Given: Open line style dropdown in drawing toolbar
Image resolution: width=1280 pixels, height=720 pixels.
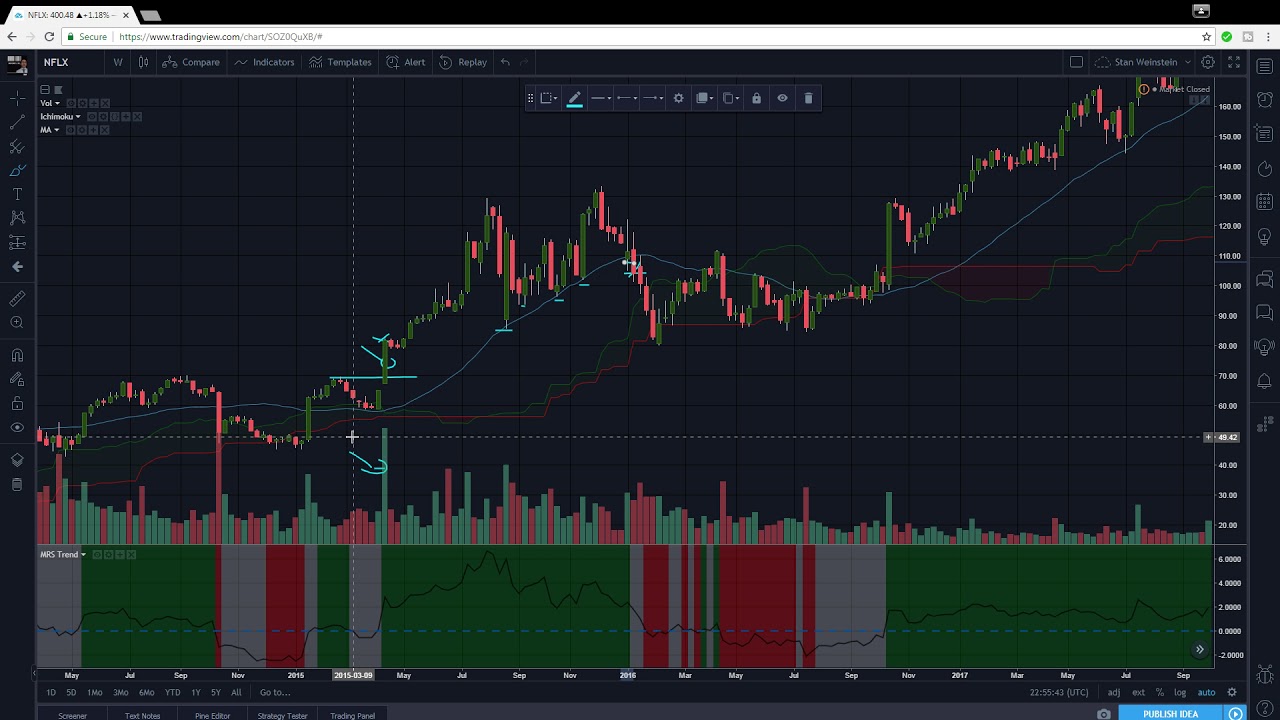Looking at the screenshot, I should point(600,98).
